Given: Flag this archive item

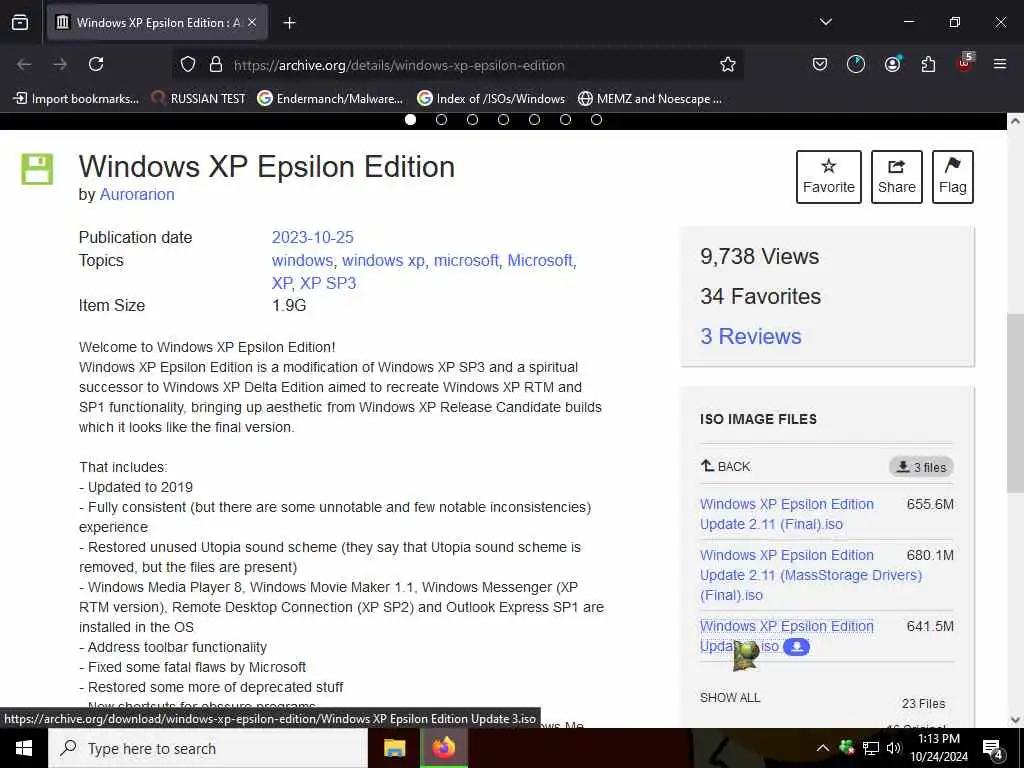Looking at the screenshot, I should coord(953,177).
